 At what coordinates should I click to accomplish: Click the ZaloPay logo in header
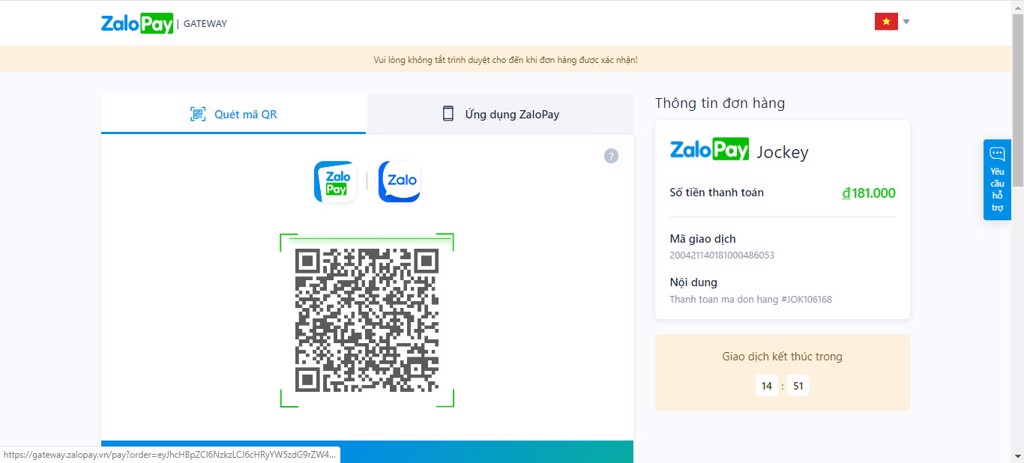click(137, 24)
